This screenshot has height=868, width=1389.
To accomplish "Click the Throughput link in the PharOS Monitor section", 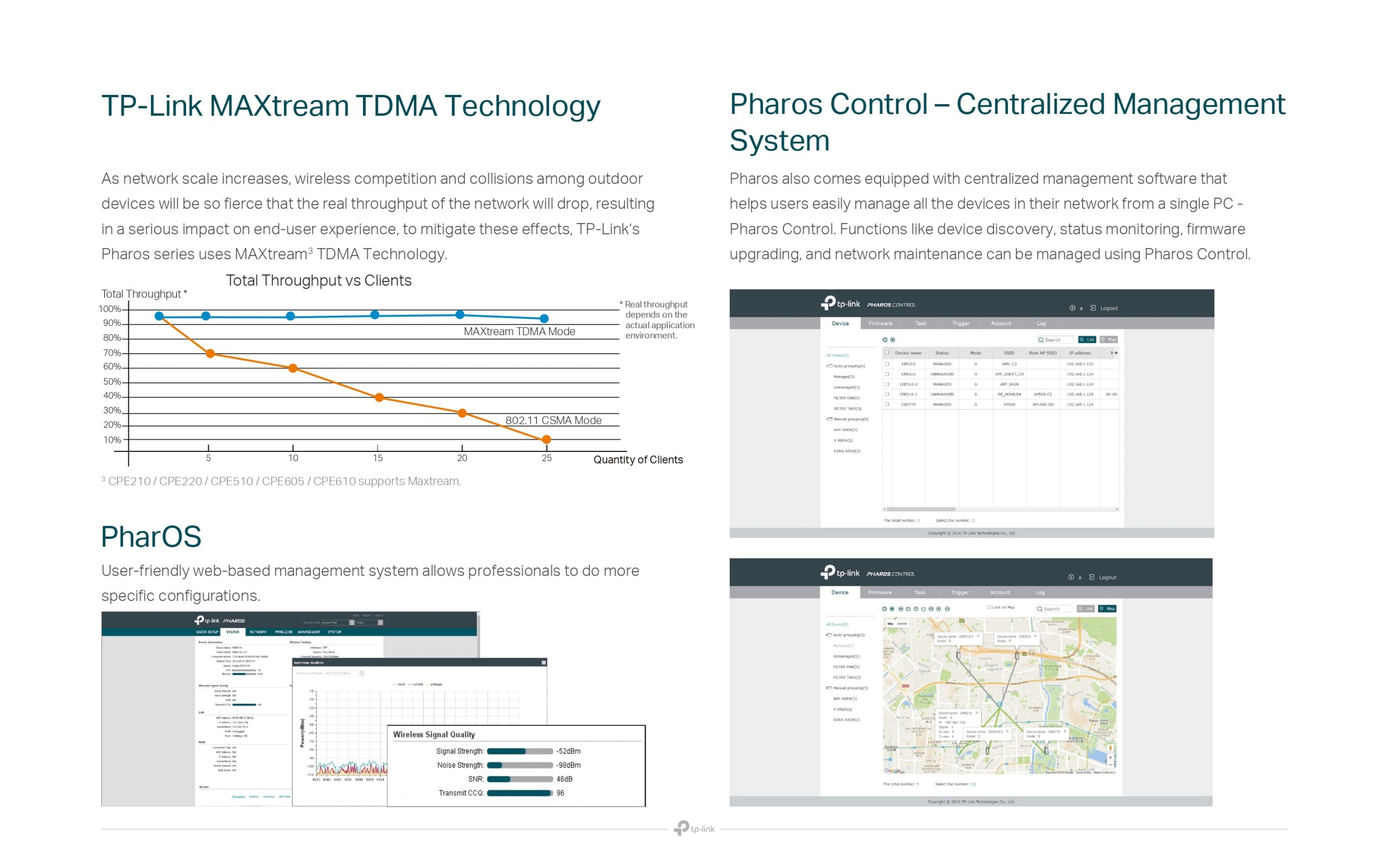I will click(x=238, y=797).
